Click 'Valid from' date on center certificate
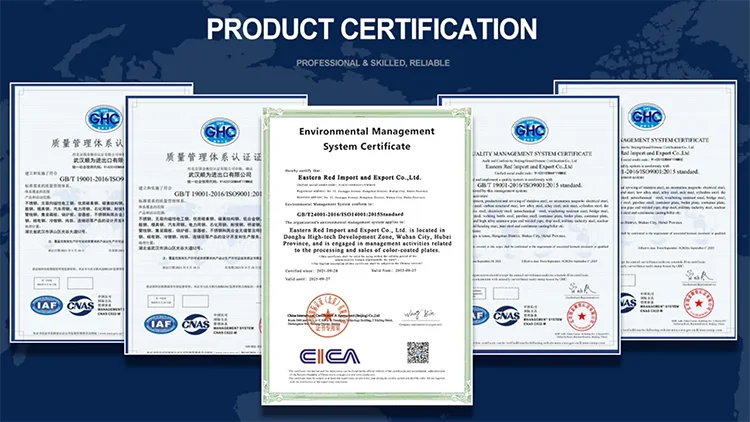This screenshot has height=422, width=750. pos(394,270)
